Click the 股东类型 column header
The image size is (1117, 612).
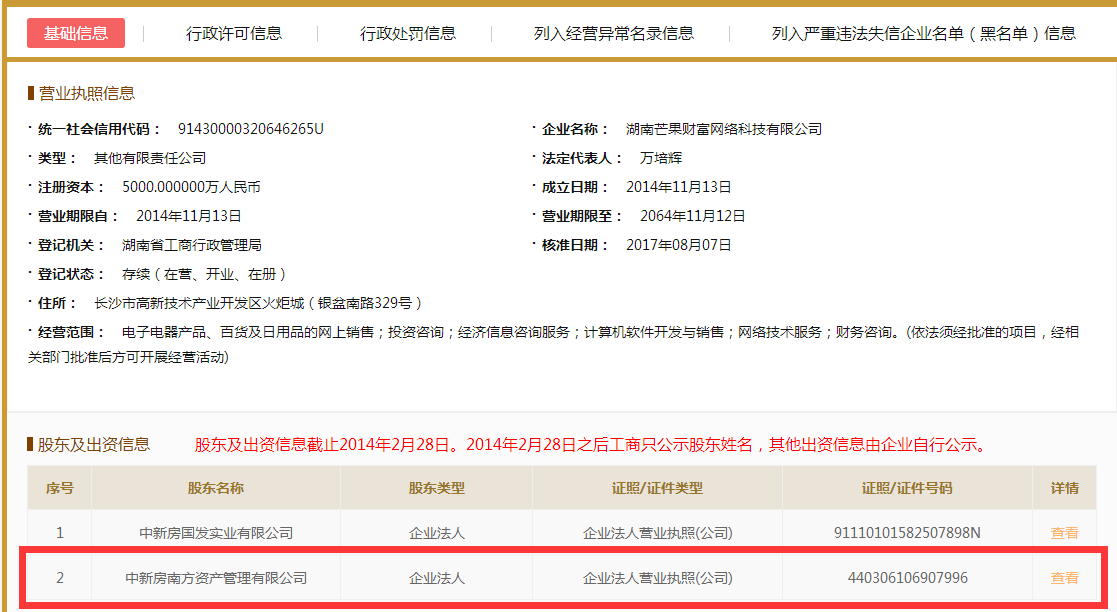tap(437, 488)
